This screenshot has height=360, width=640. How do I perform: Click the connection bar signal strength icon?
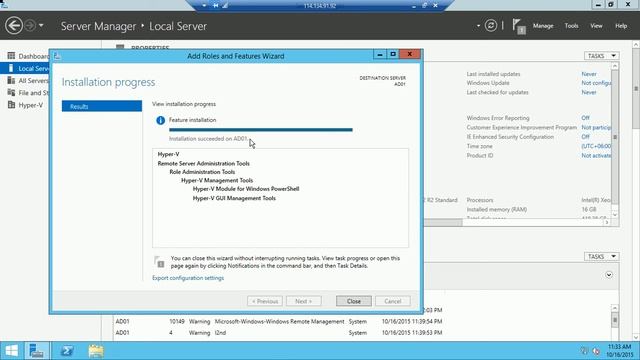pos(225,6)
